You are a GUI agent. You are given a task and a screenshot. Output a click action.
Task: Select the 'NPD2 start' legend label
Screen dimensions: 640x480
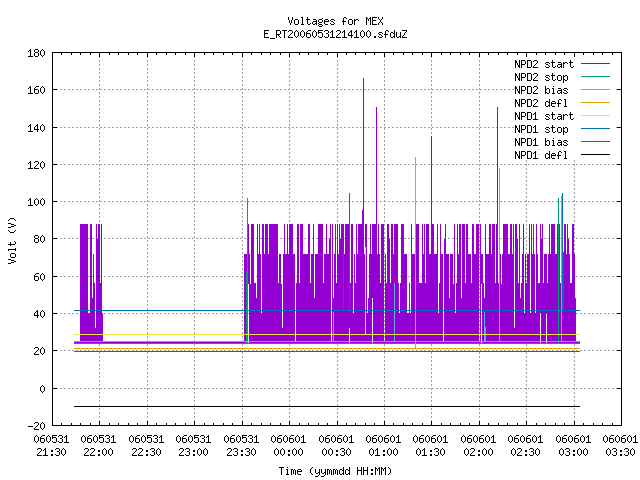click(x=544, y=64)
